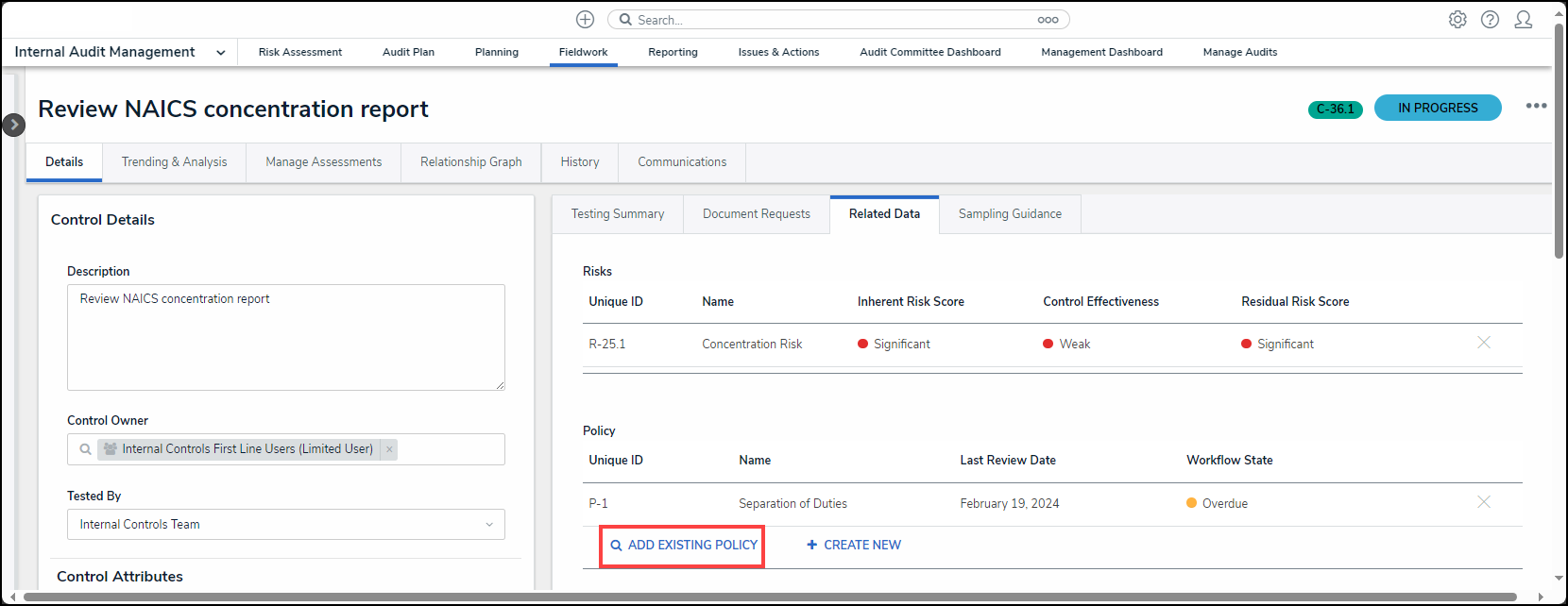Screen dimensions: 1568x606
Task: Click the In Progress status button
Action: pyautogui.click(x=1437, y=109)
